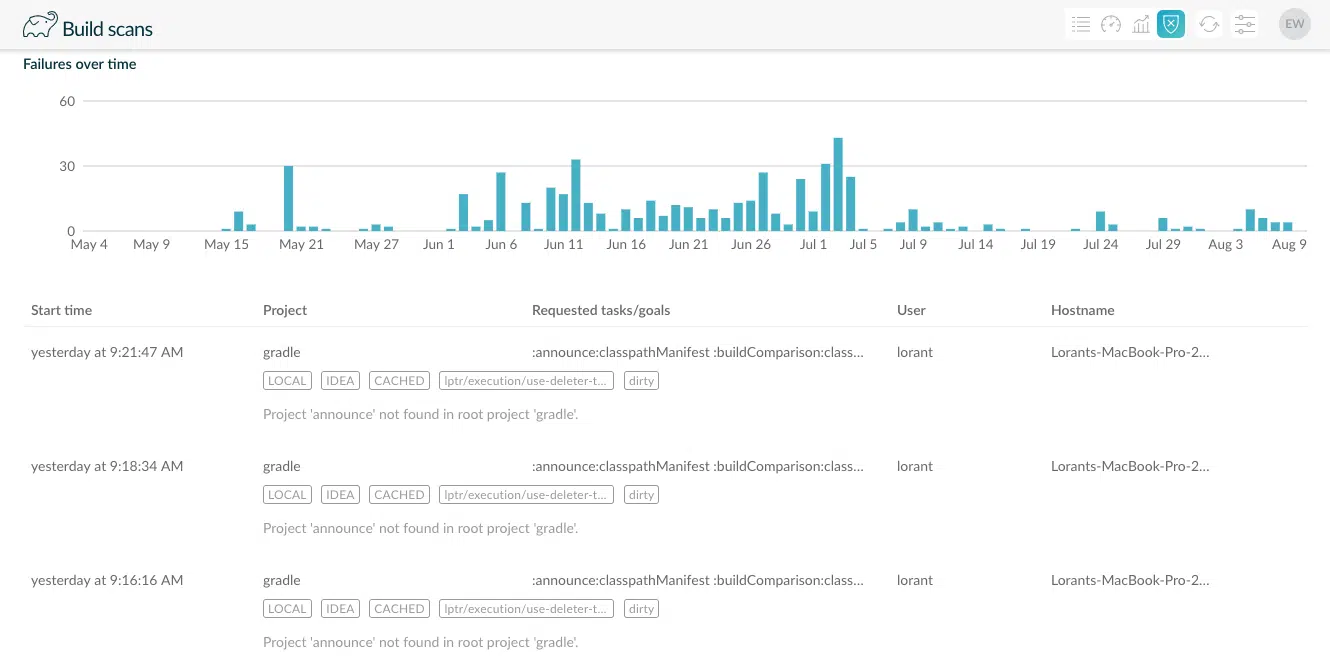1330x663 pixels.
Task: Open the trends bar chart icon
Action: 1141,25
